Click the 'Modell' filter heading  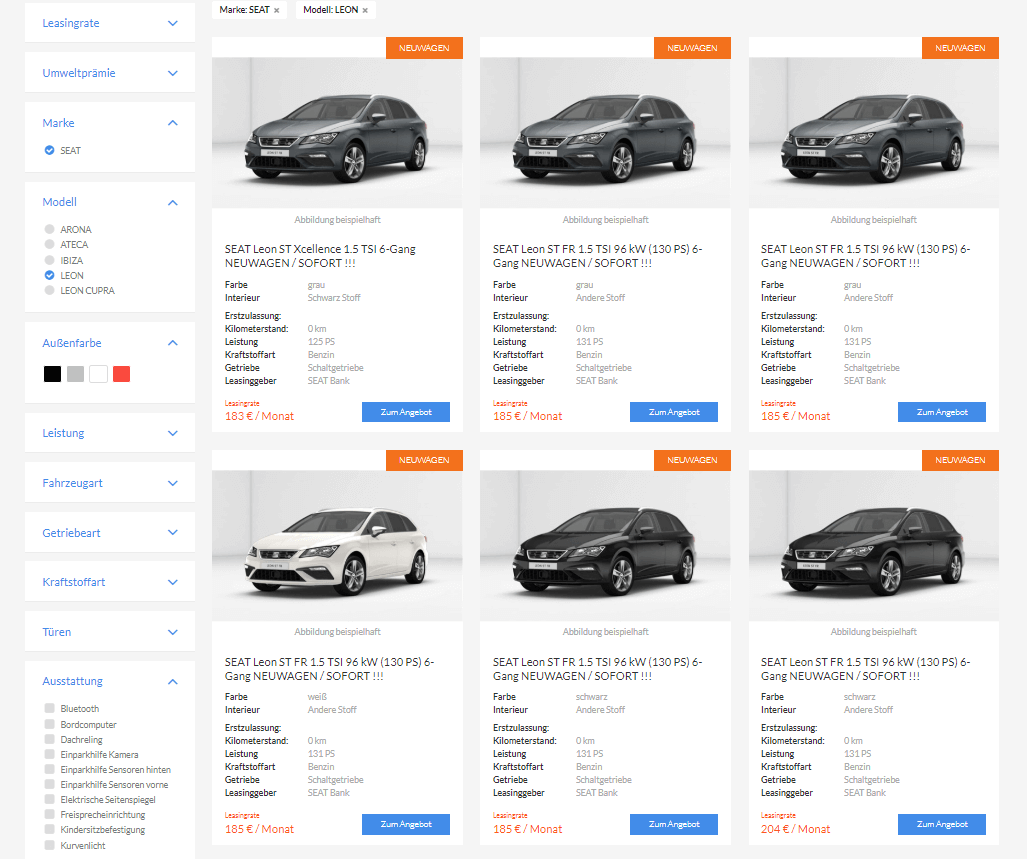point(60,202)
